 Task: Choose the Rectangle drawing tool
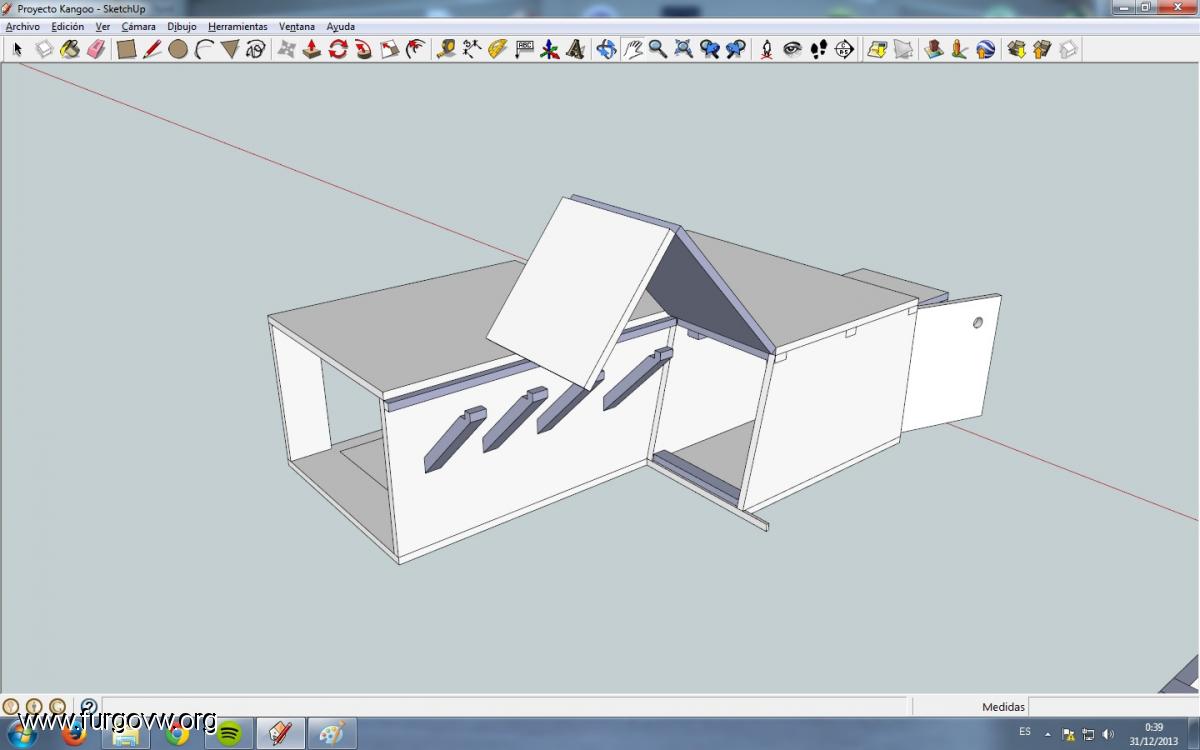126,49
